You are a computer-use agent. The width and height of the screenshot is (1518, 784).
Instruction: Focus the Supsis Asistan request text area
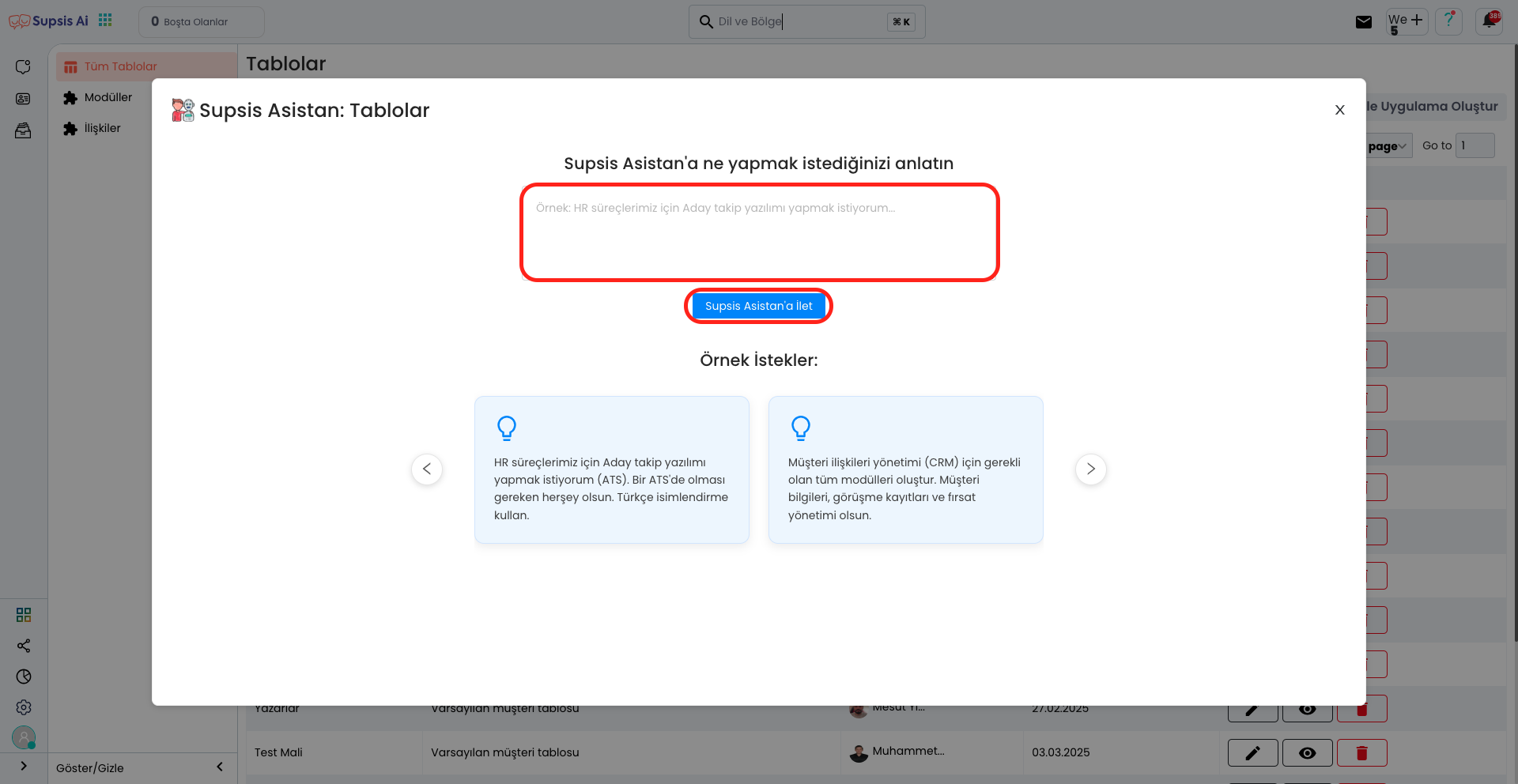[x=760, y=232]
